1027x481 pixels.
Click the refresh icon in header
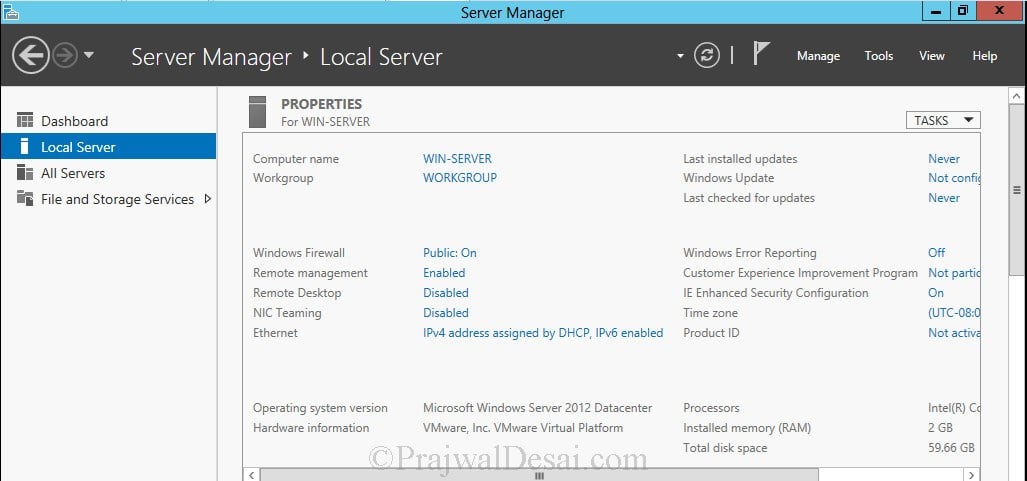tap(707, 56)
